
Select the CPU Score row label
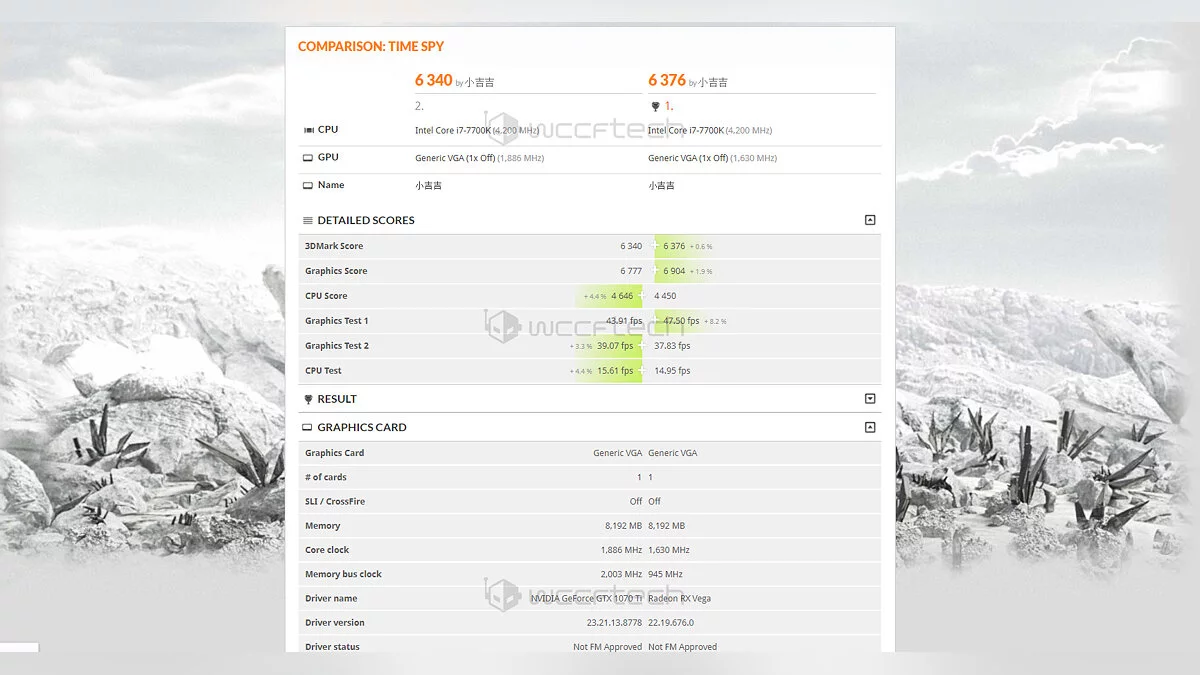[x=326, y=296]
